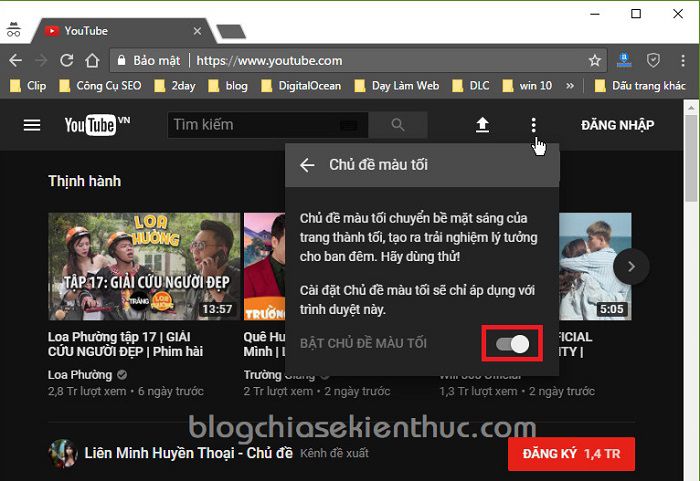The width and height of the screenshot is (700, 481).
Task: Click the browser forward arrow
Action: (41, 60)
